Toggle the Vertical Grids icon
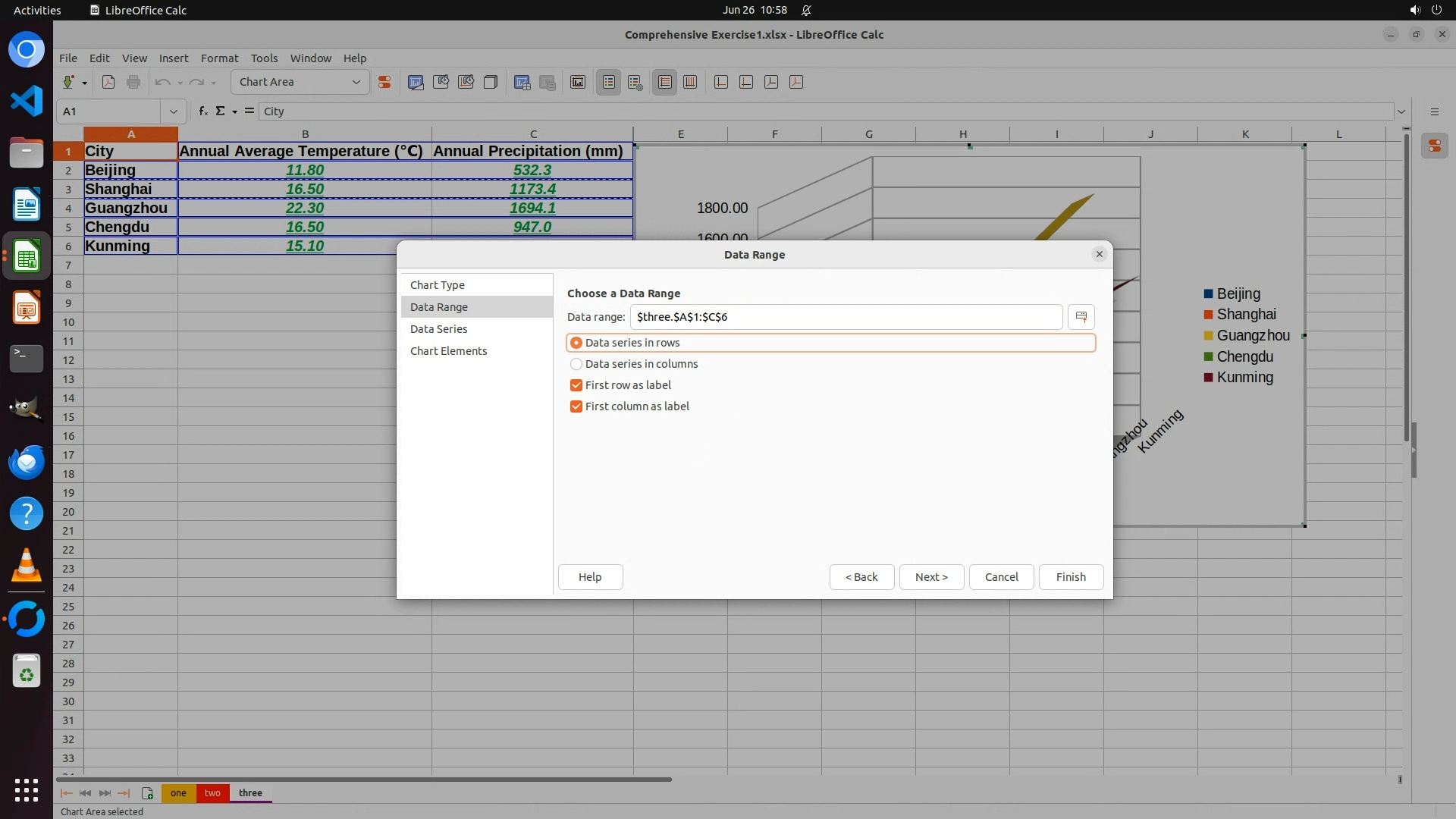The image size is (1456, 819). pyautogui.click(x=690, y=82)
